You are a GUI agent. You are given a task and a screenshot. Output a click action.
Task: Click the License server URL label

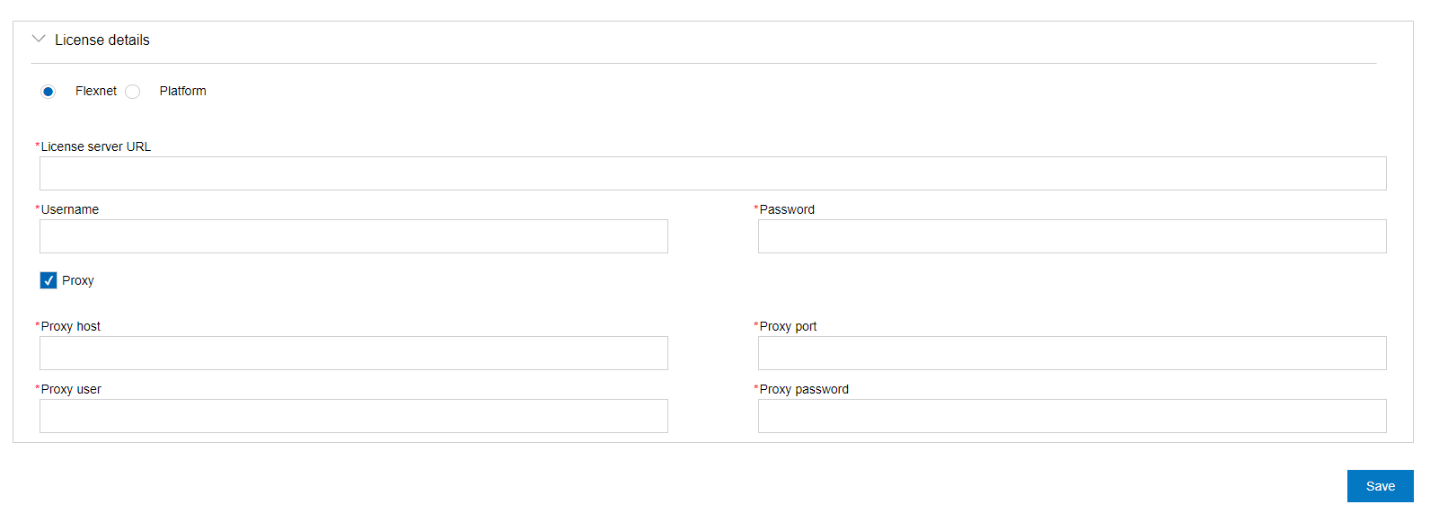tap(96, 146)
